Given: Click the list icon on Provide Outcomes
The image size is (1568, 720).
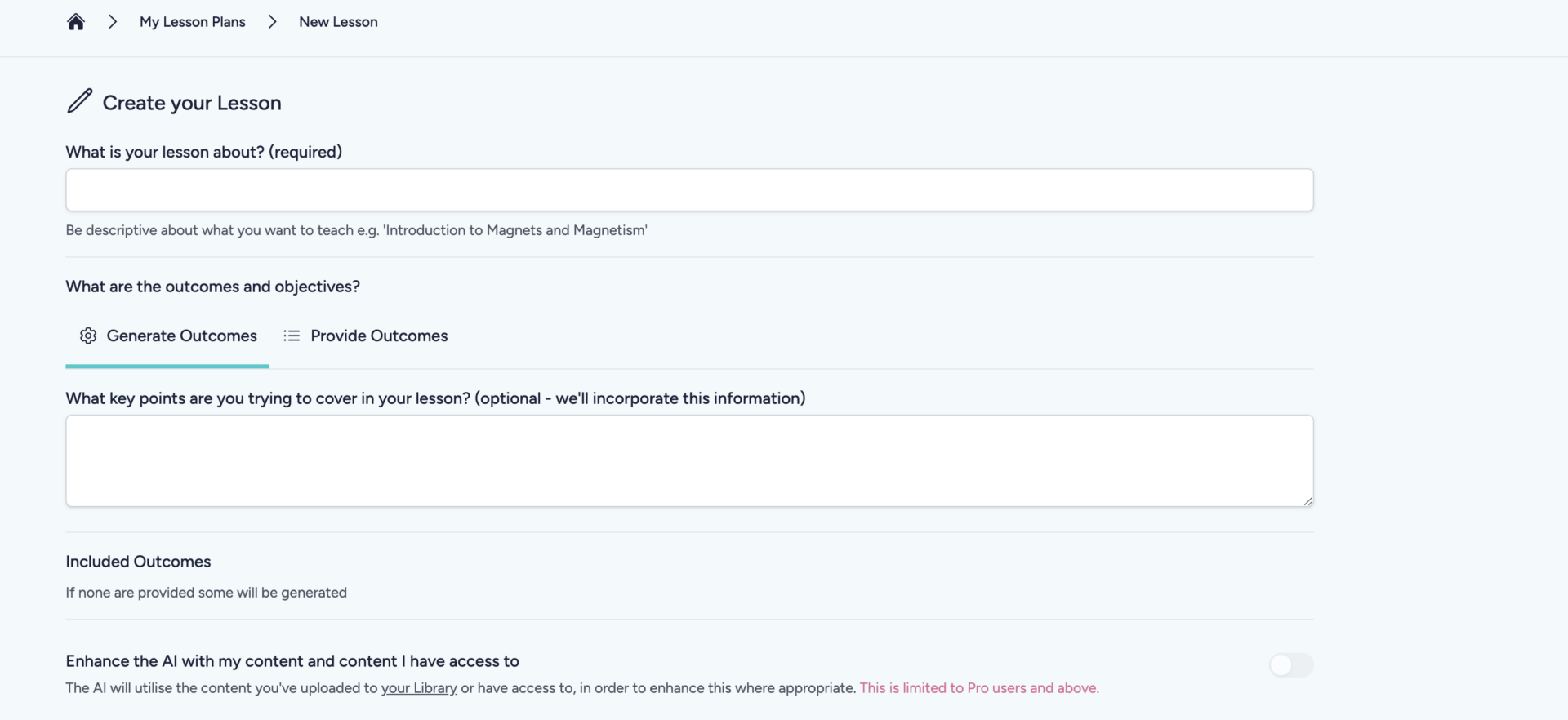Looking at the screenshot, I should pyautogui.click(x=292, y=336).
